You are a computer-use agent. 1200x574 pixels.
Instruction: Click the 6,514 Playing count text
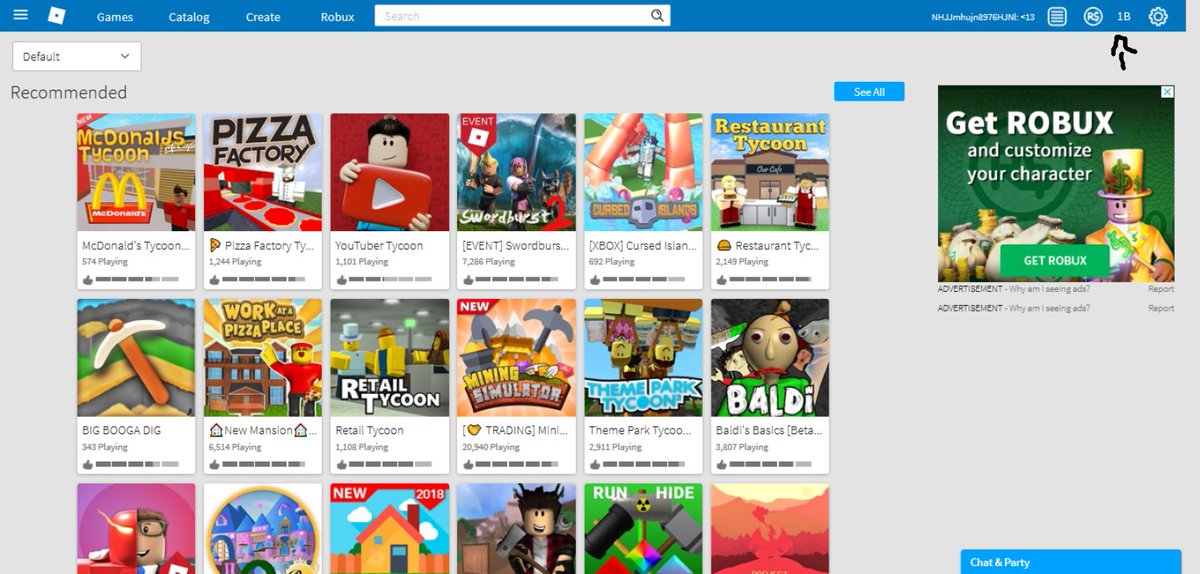[x=235, y=447]
